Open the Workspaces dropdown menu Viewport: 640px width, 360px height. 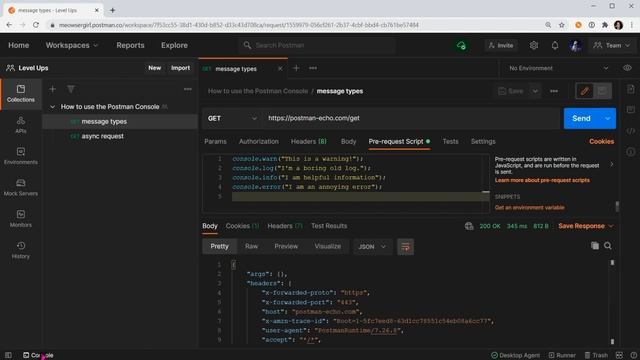(x=72, y=45)
